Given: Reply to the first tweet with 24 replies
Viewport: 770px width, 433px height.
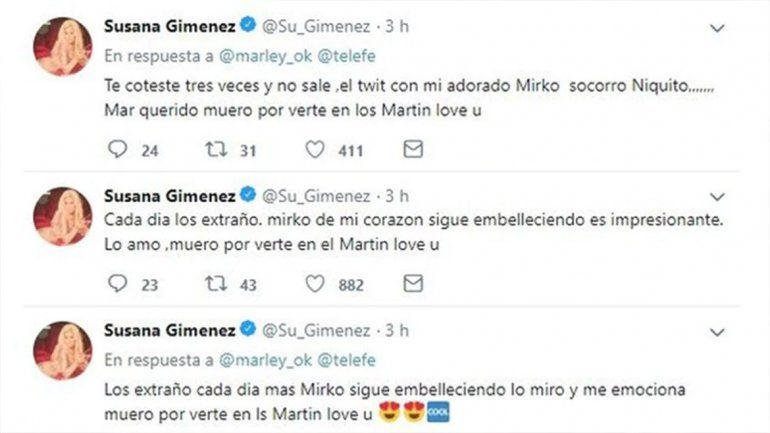Looking at the screenshot, I should (x=117, y=149).
